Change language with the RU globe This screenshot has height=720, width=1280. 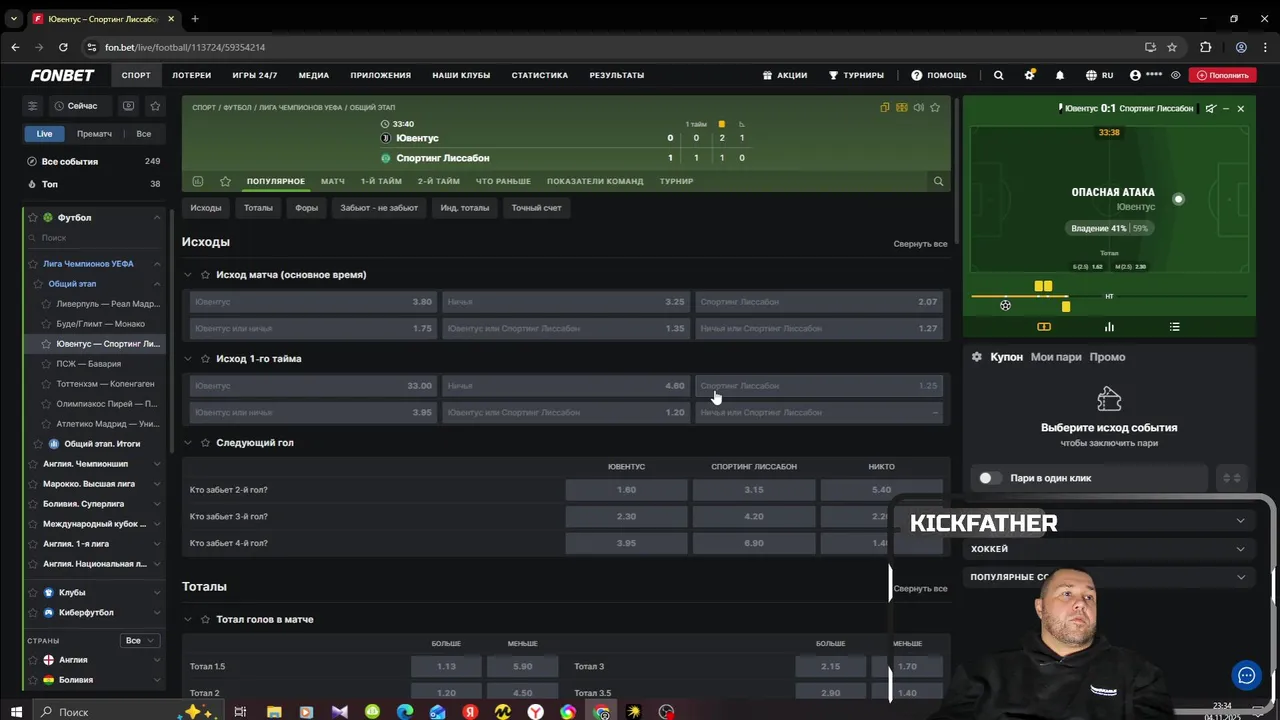click(1099, 75)
